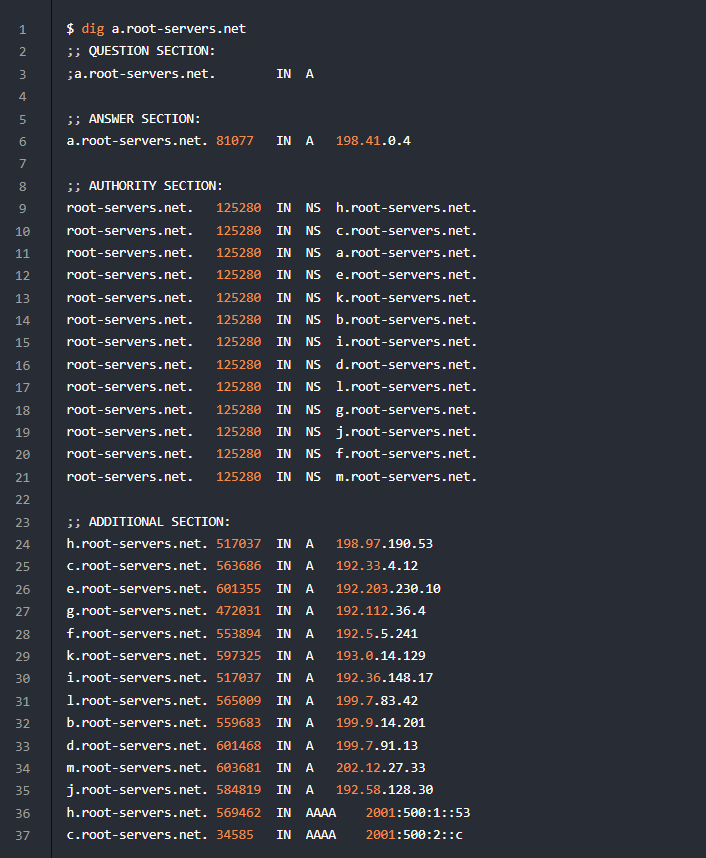Click line number 1 in the gutter
The image size is (706, 858).
point(22,30)
